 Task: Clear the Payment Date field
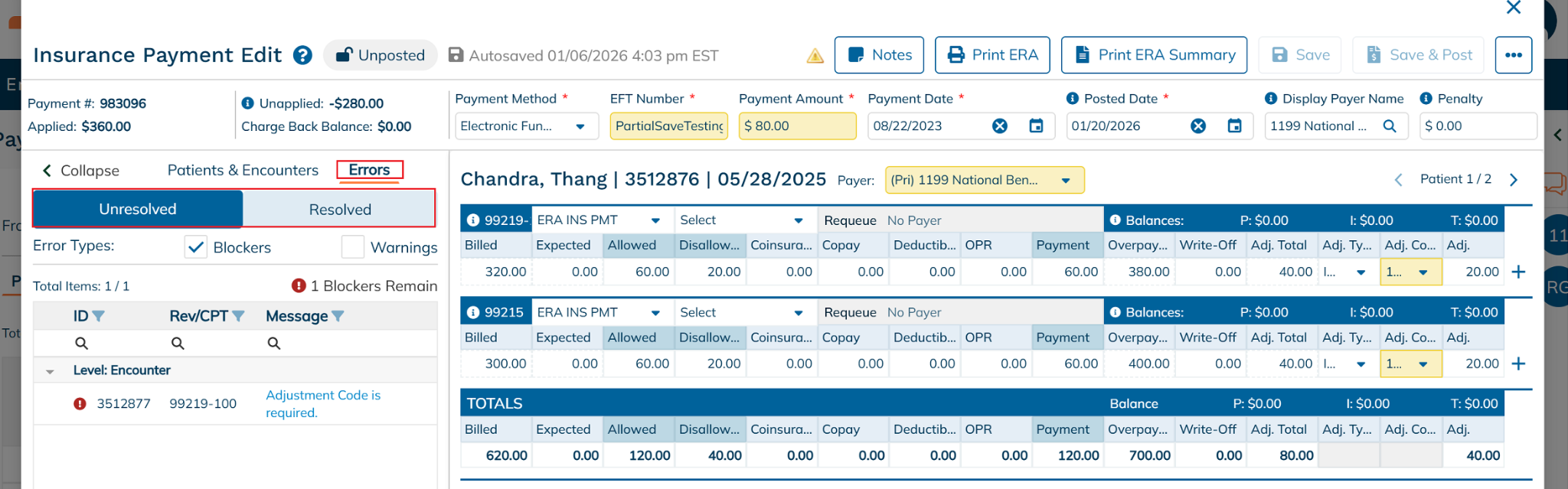(1000, 126)
